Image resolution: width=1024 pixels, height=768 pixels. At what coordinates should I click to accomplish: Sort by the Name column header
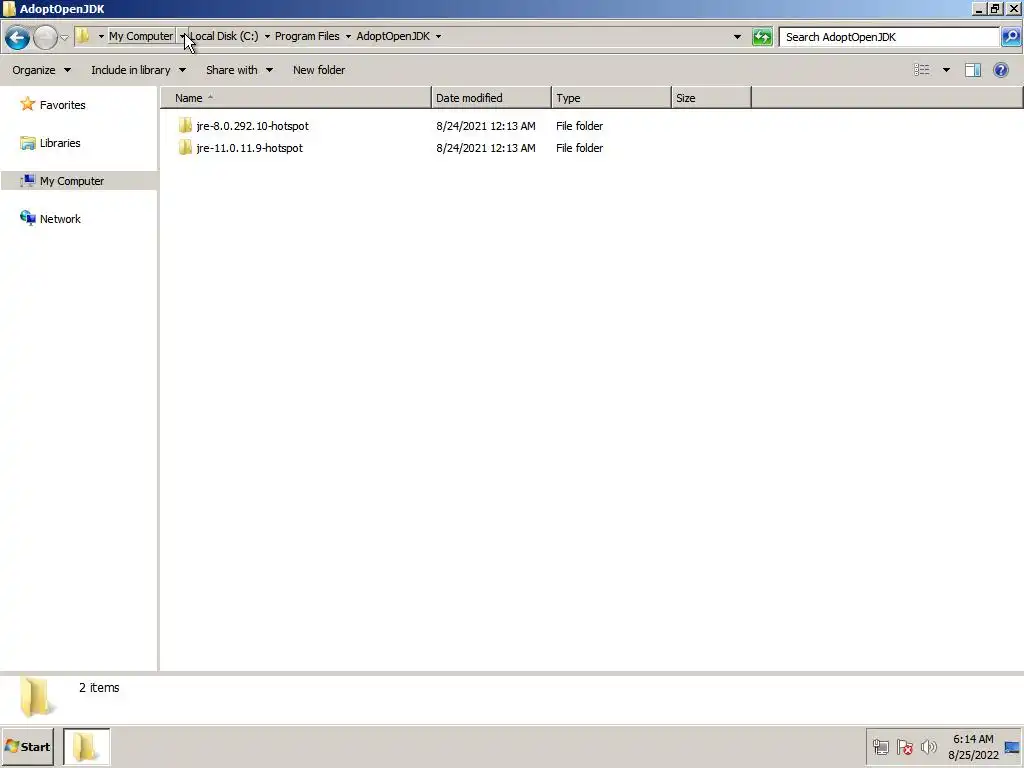pyautogui.click(x=296, y=98)
